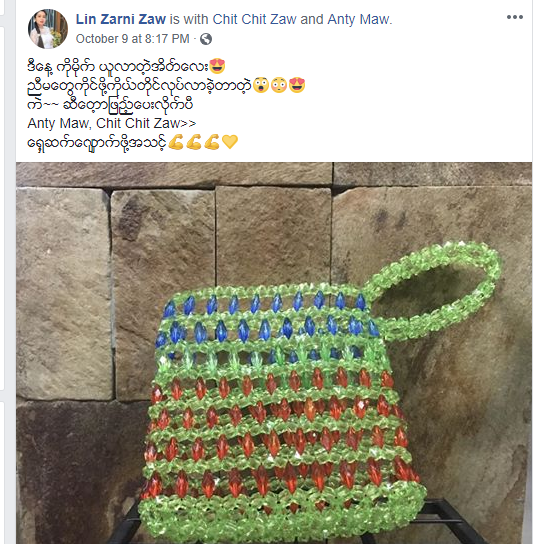The image size is (533, 544).
Task: Click the last flexed biceps emoji
Action: tap(212, 142)
